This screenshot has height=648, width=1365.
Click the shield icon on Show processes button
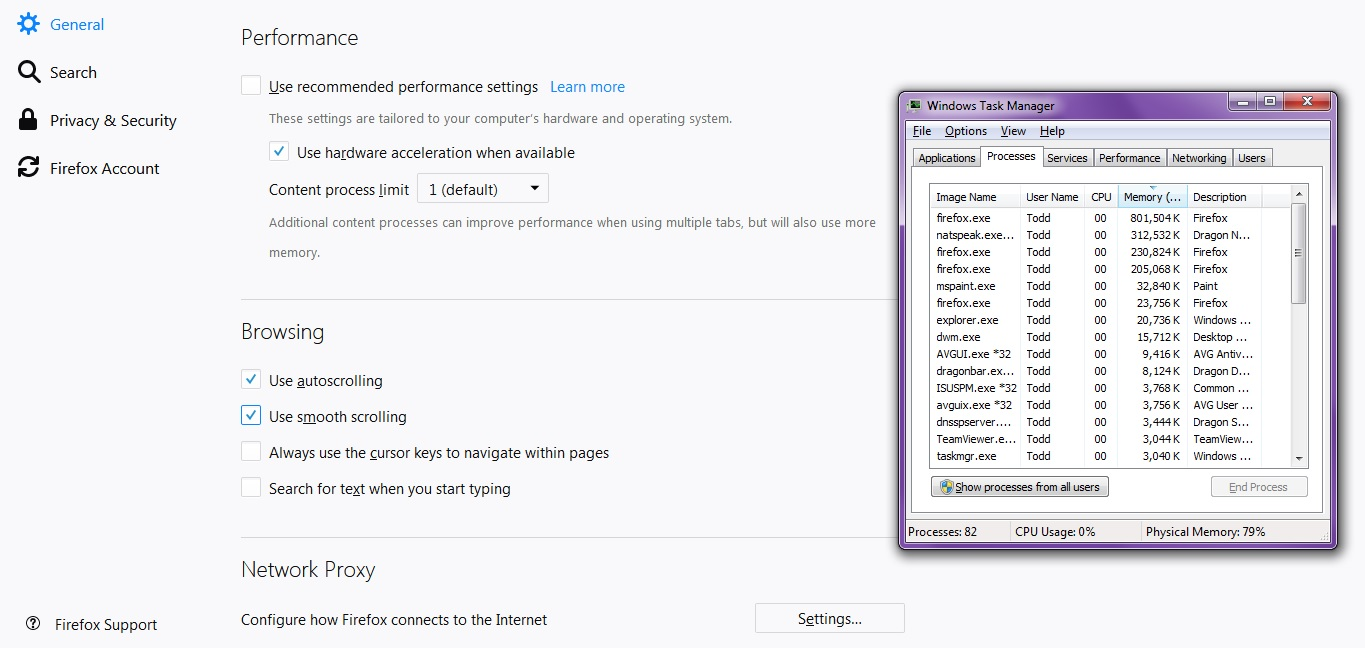(947, 487)
